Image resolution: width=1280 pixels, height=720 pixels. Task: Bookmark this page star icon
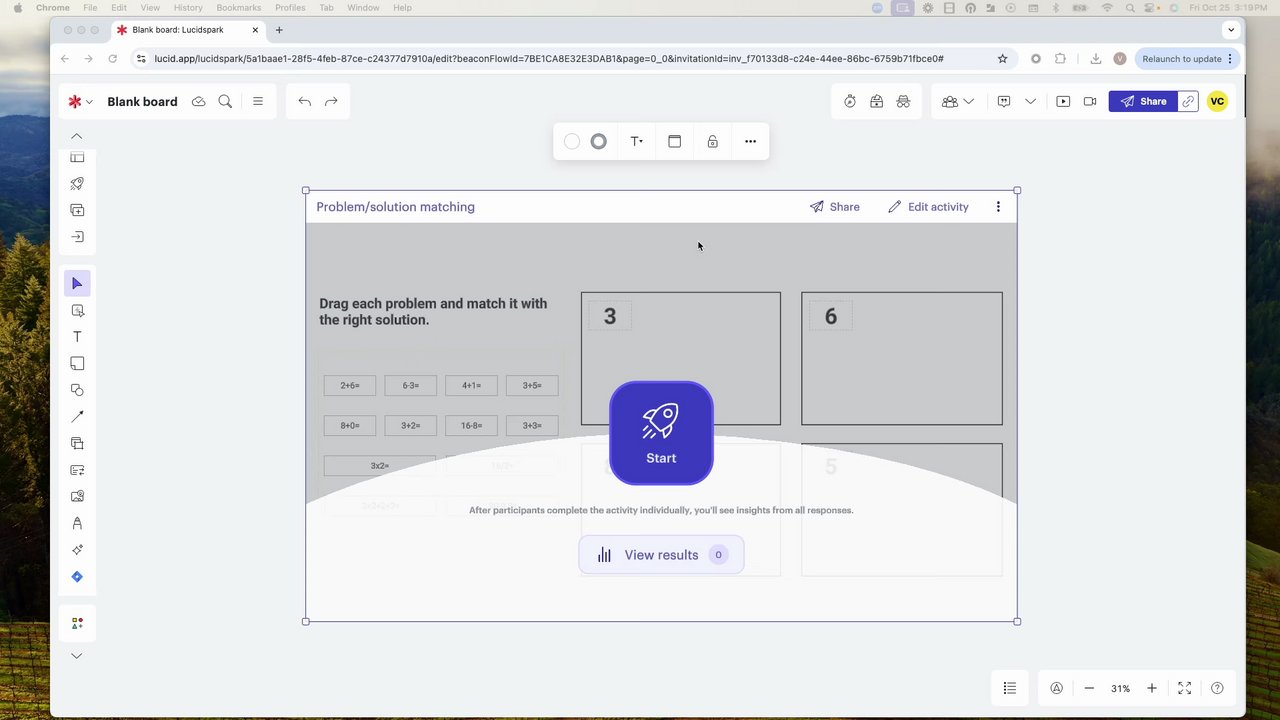[1002, 59]
